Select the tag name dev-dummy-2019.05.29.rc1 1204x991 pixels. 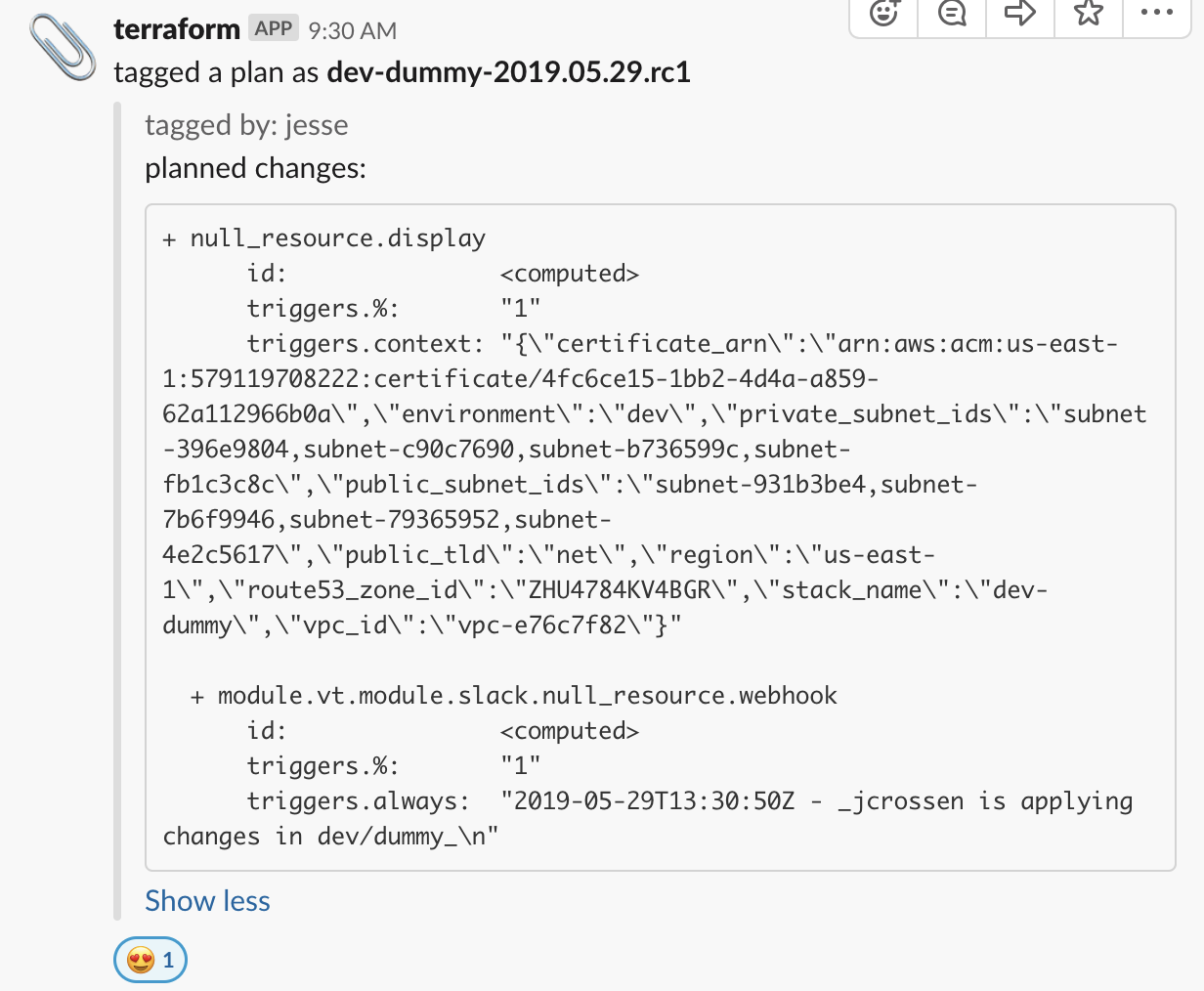[509, 72]
